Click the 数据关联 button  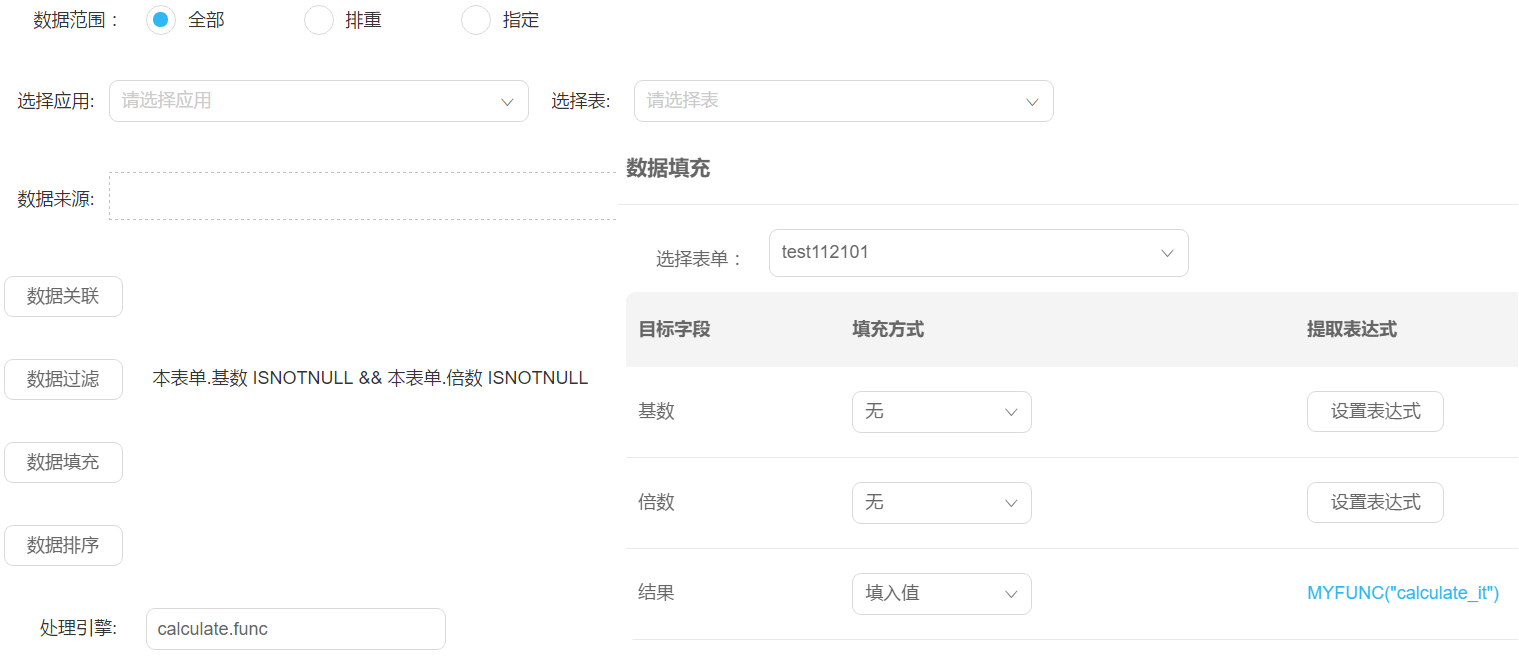[63, 296]
